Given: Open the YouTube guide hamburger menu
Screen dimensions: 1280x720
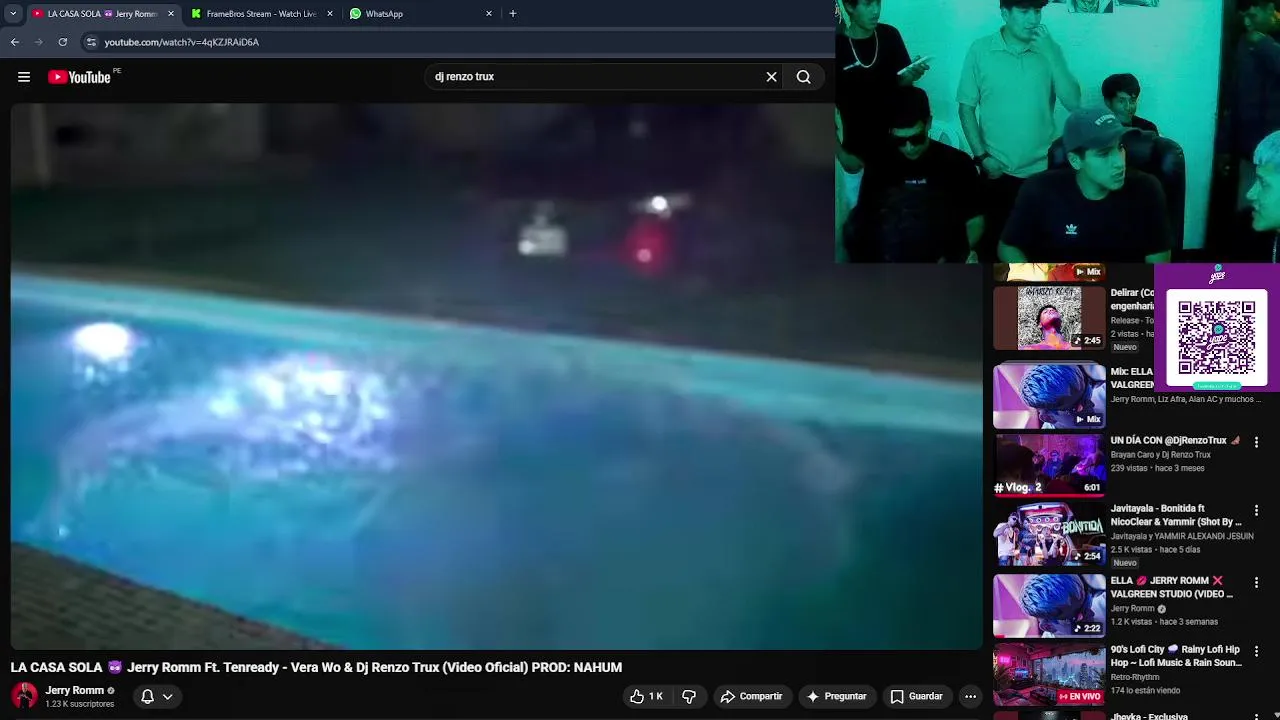Looking at the screenshot, I should click(x=24, y=77).
